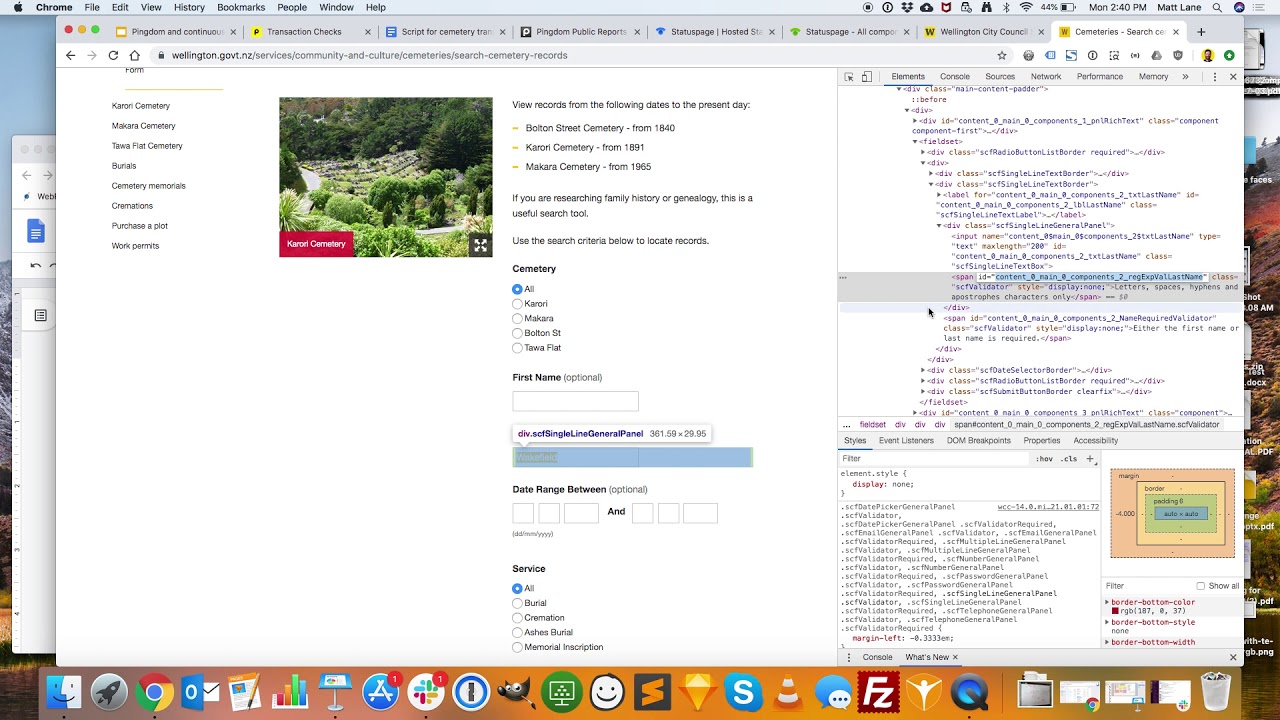The image size is (1280, 720).
Task: Expand the Karori Cemetery photo fullscreen icon
Action: [x=480, y=245]
